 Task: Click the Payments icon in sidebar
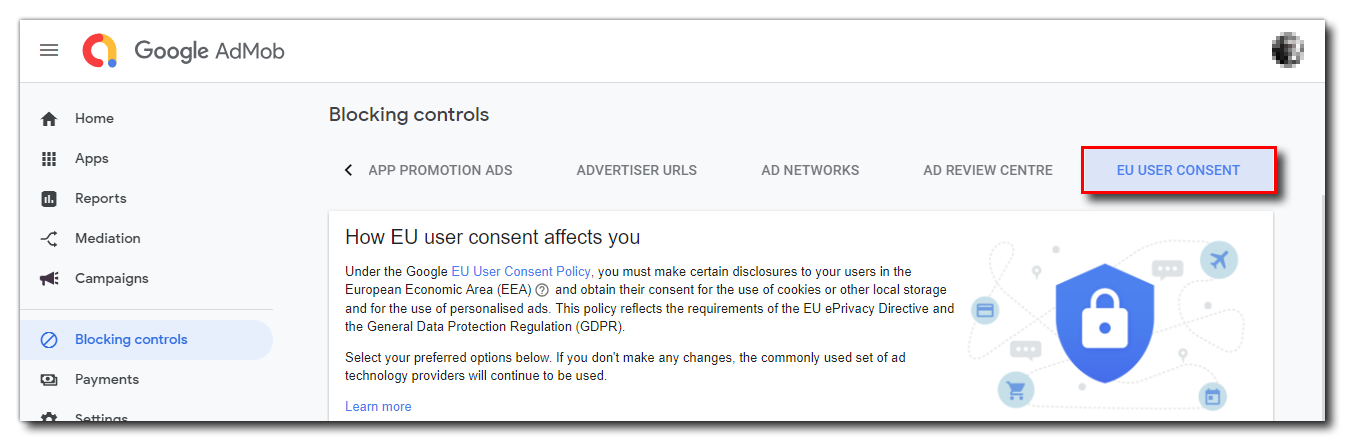coord(48,380)
